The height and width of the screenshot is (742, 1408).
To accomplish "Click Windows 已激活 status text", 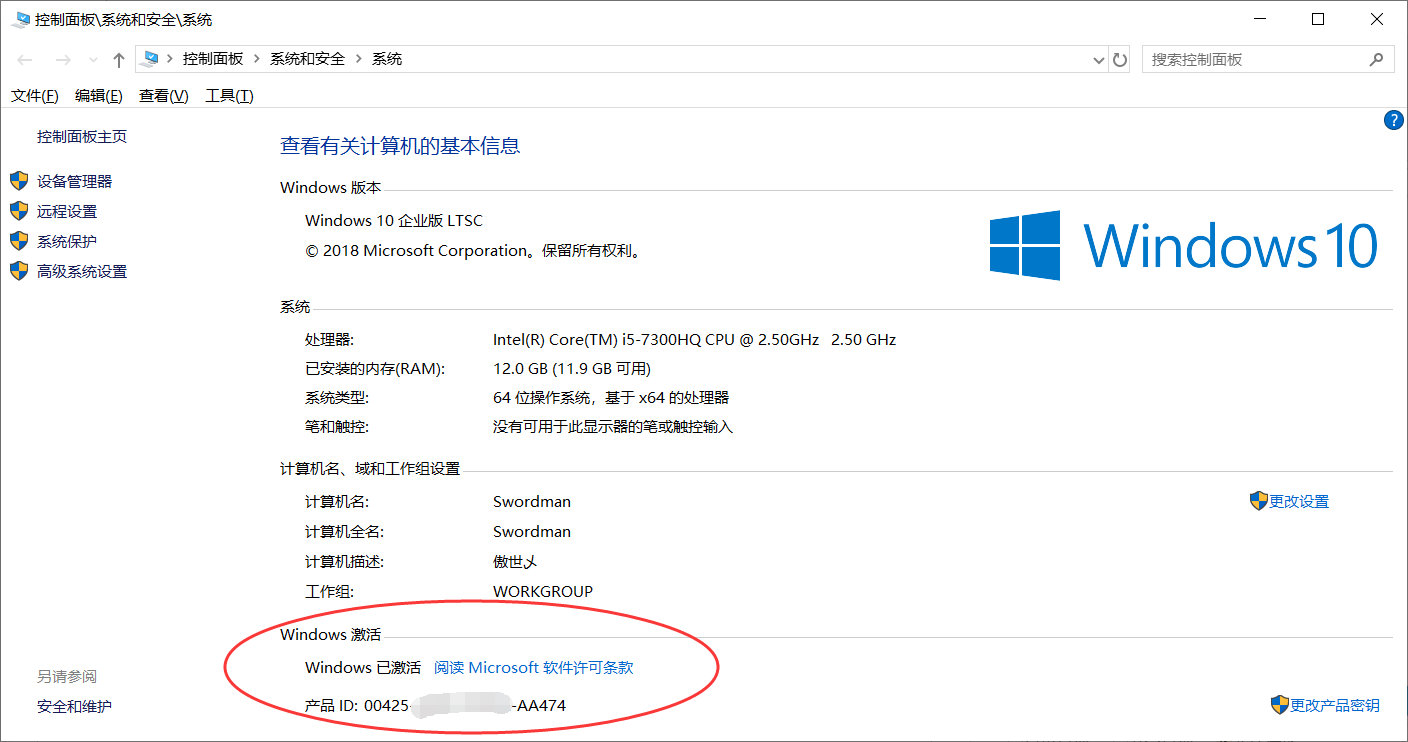I will (363, 667).
